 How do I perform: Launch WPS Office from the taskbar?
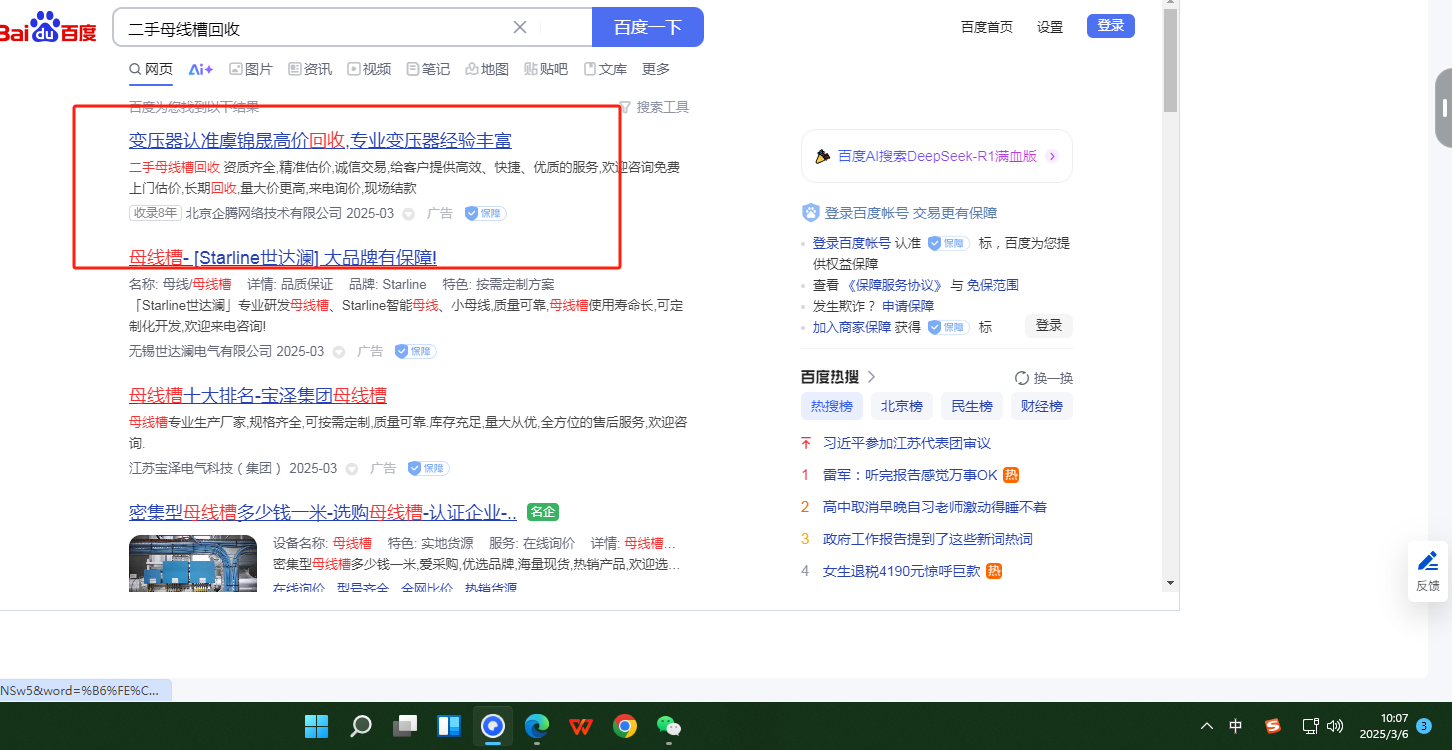click(x=581, y=726)
